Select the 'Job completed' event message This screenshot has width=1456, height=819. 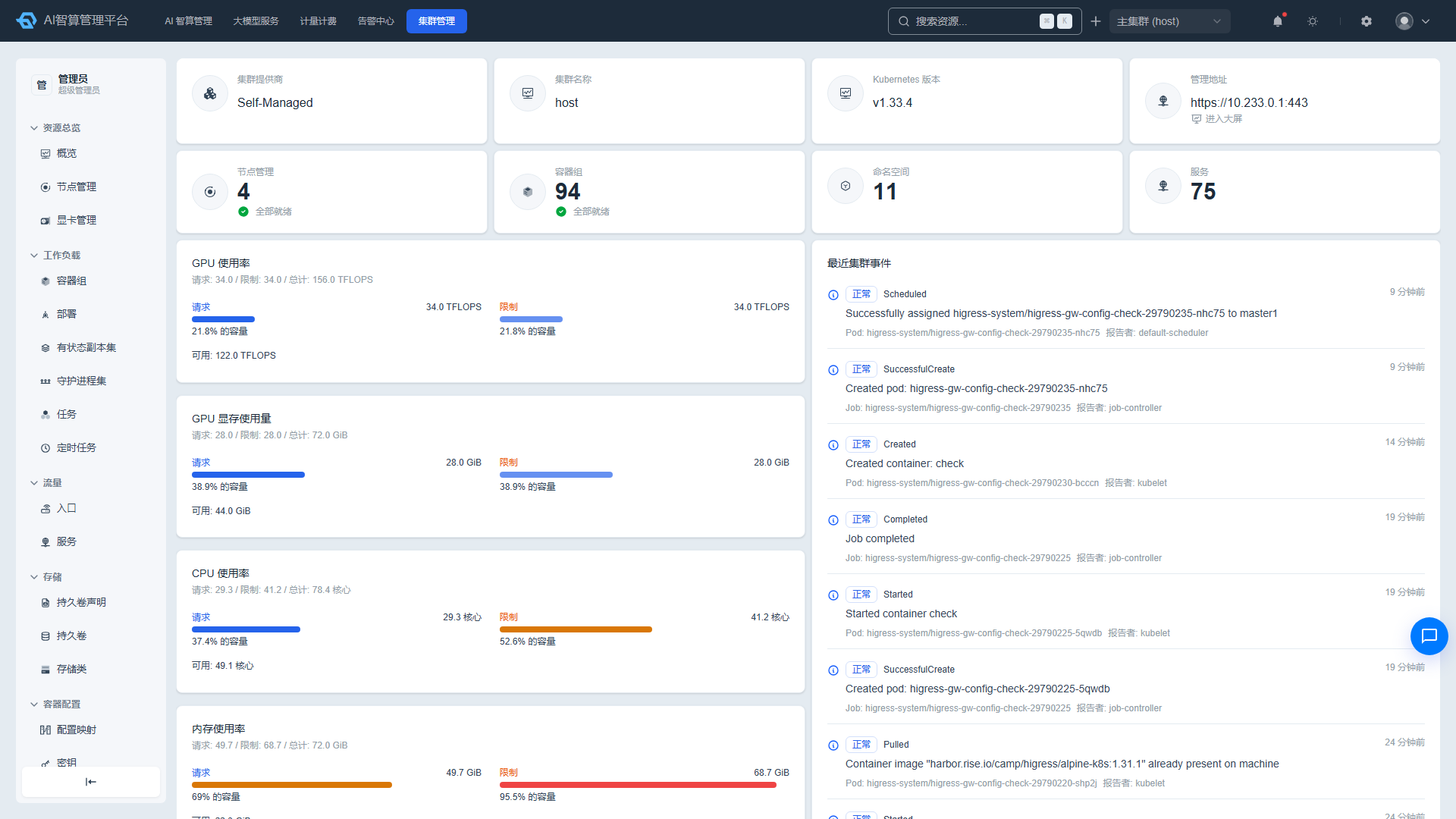(880, 538)
